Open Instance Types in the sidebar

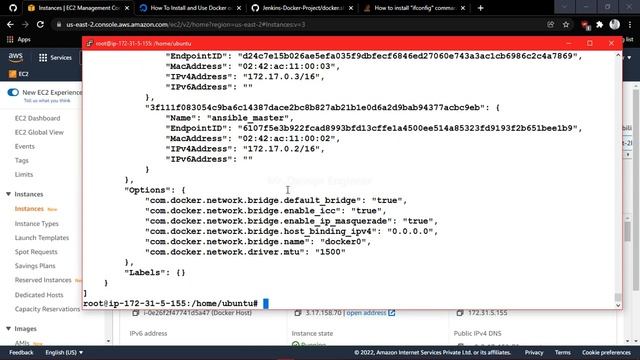click(36, 224)
